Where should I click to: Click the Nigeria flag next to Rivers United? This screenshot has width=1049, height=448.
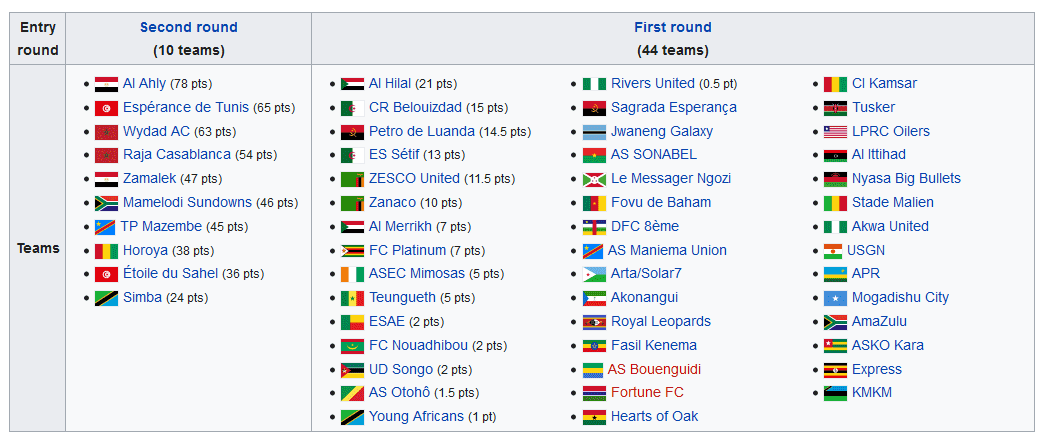(x=594, y=84)
